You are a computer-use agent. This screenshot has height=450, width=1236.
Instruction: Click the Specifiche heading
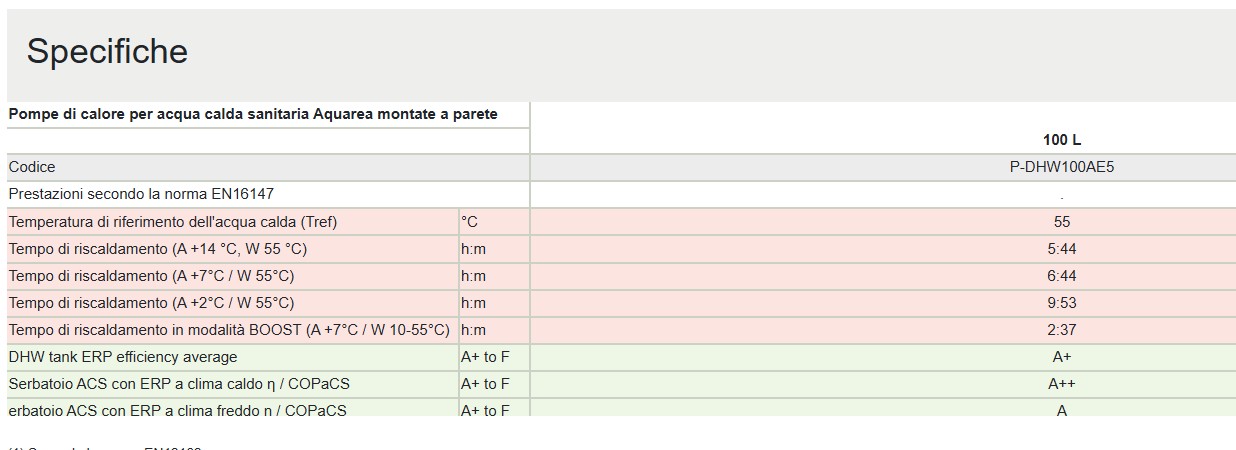107,51
